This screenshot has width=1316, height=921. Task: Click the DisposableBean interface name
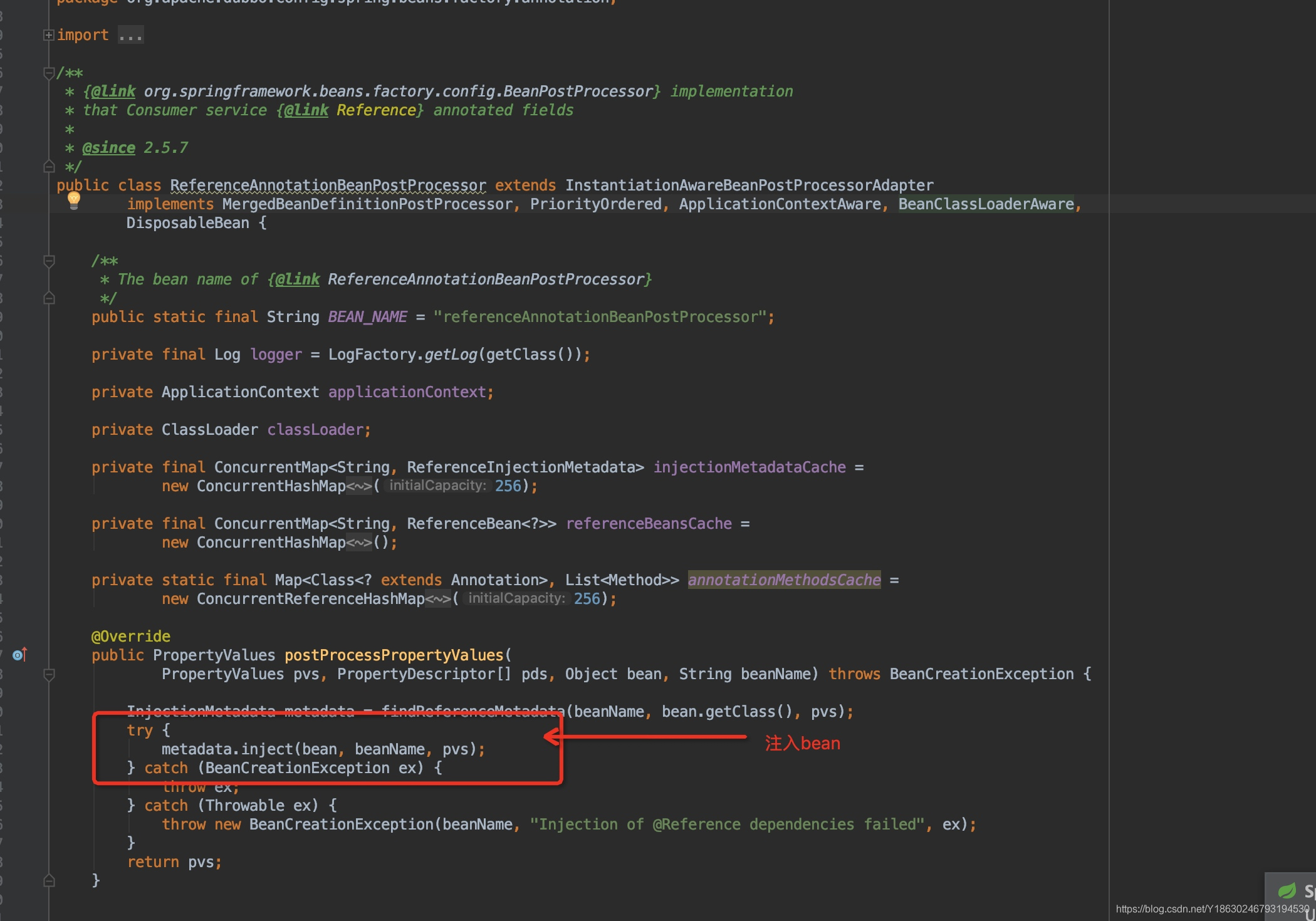click(x=188, y=223)
